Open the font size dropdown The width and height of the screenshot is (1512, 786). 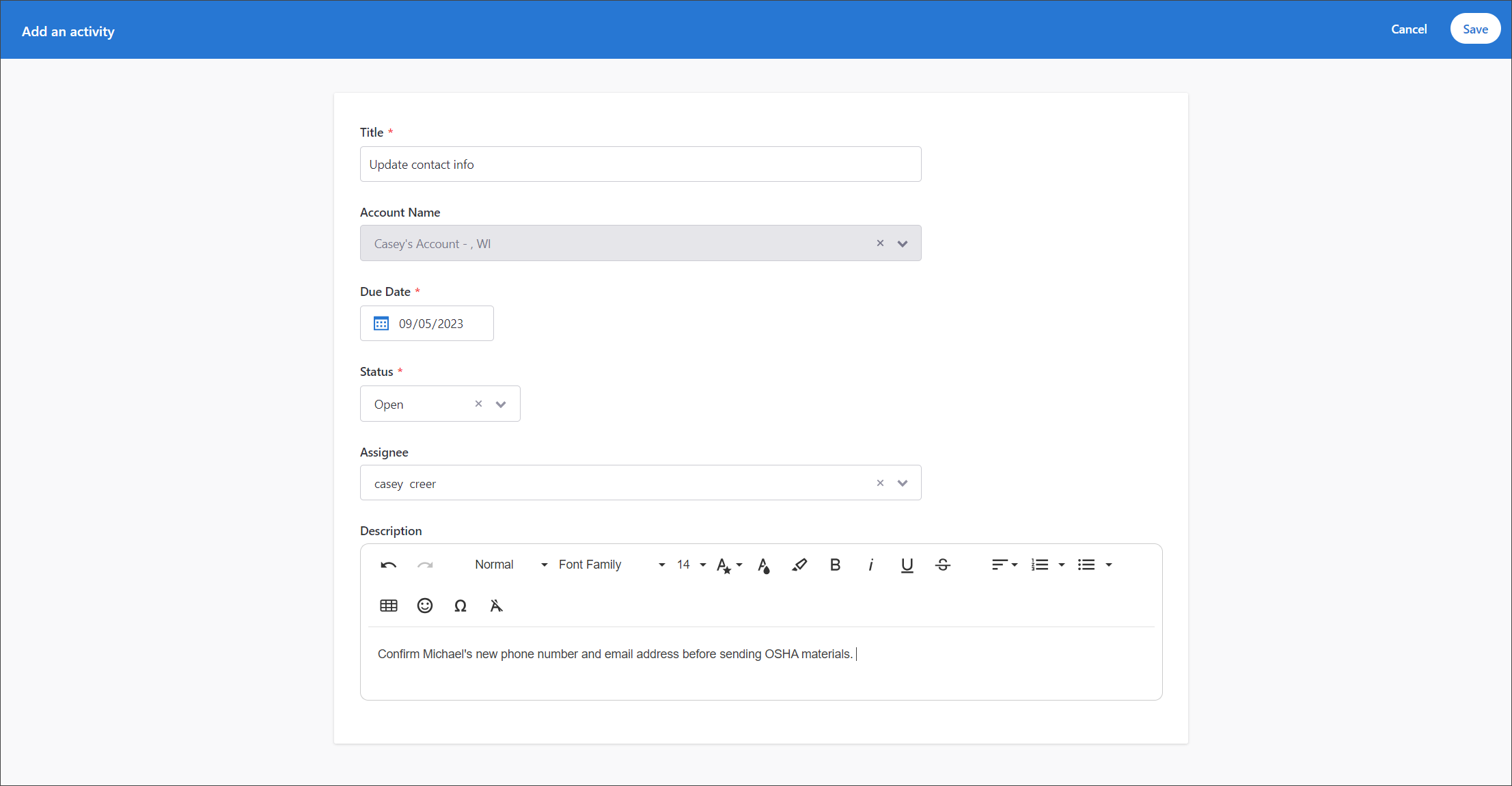coord(702,565)
